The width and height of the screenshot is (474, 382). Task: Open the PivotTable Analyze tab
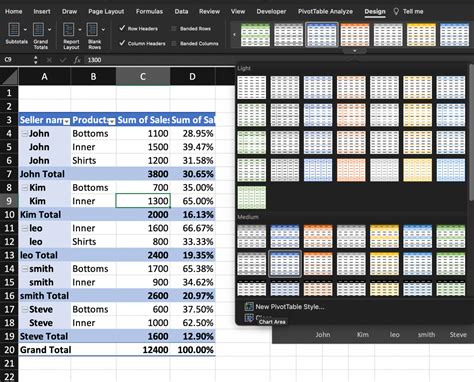[x=325, y=11]
